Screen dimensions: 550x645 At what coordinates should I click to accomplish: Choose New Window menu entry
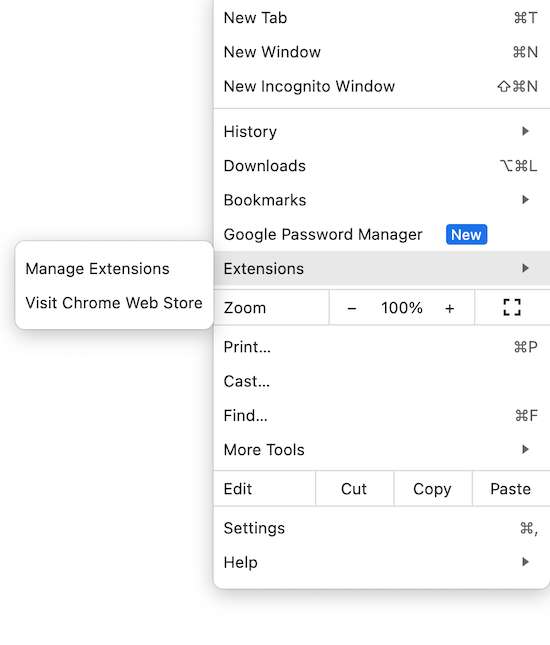(x=382, y=52)
